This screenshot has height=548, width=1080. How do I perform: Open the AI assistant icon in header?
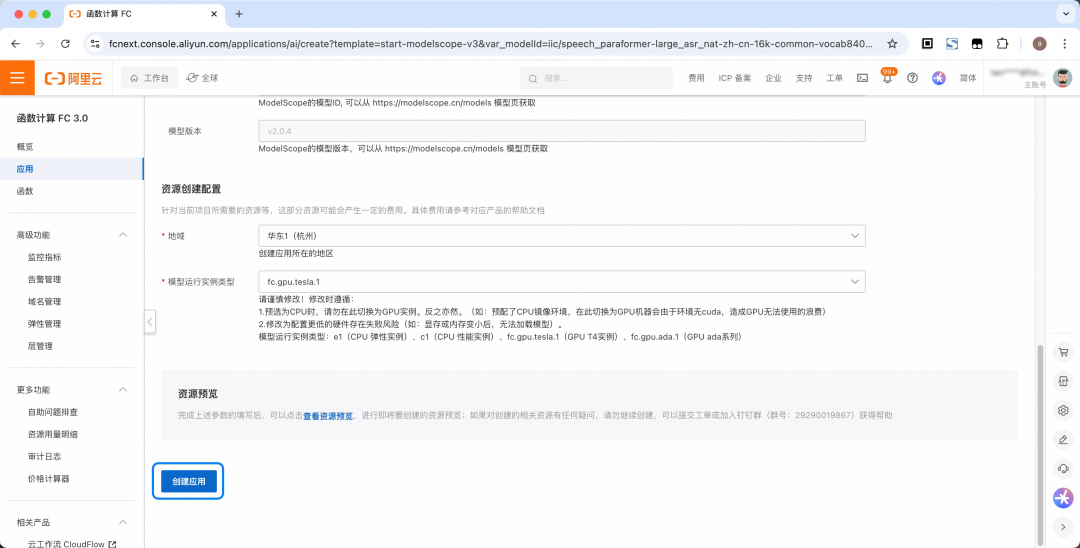pos(938,78)
